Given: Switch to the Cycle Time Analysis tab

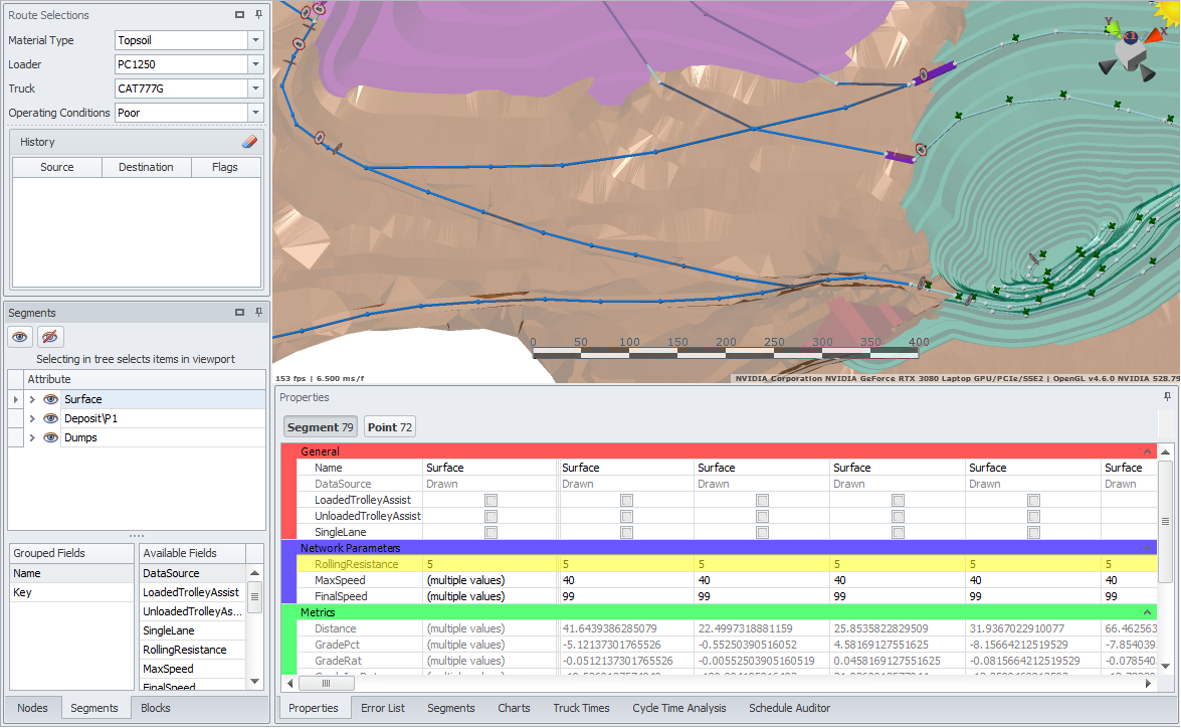Looking at the screenshot, I should (679, 708).
